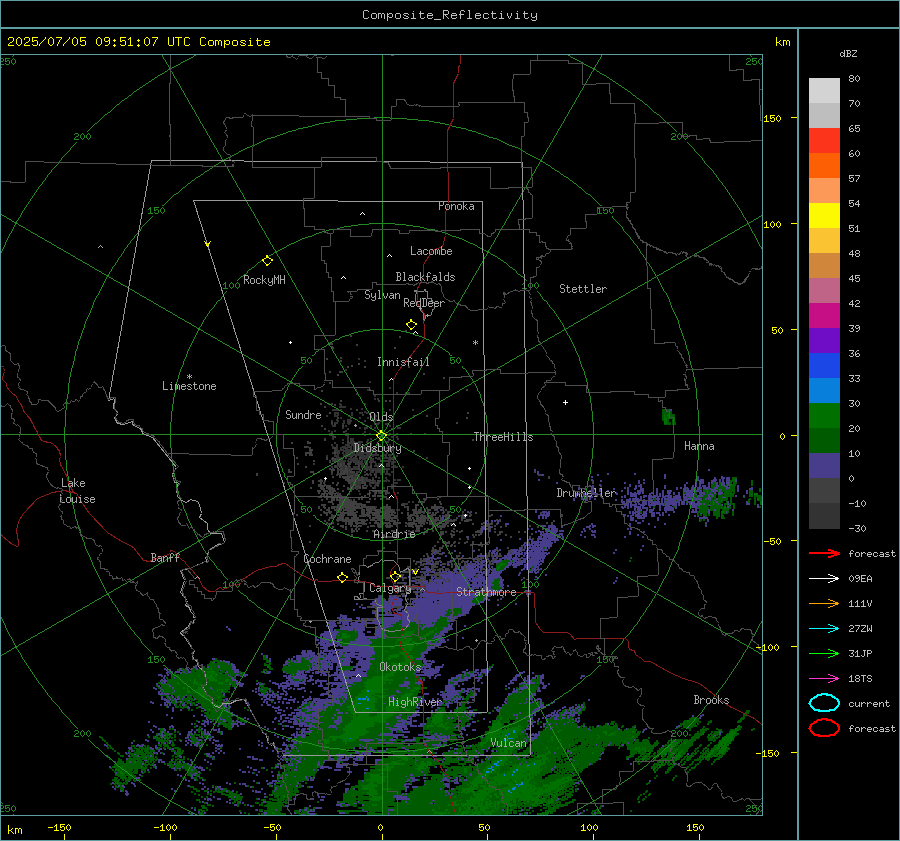900x841 pixels.
Task: Click the white plus marker east of ThreeHills
Action: click(565, 402)
